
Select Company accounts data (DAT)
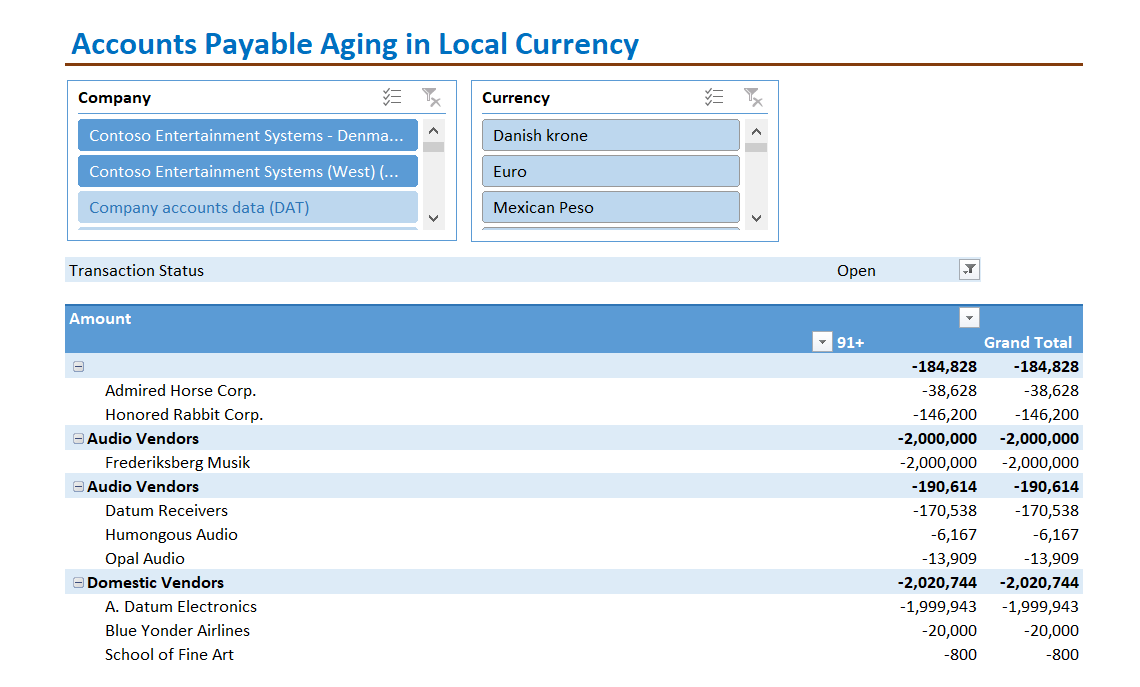(247, 207)
